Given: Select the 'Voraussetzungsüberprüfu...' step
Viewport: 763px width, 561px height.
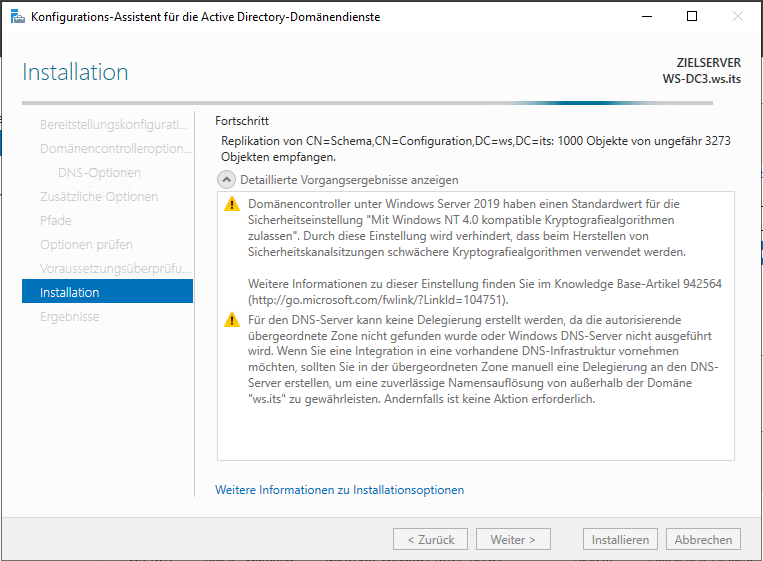Looking at the screenshot, I should point(115,269).
